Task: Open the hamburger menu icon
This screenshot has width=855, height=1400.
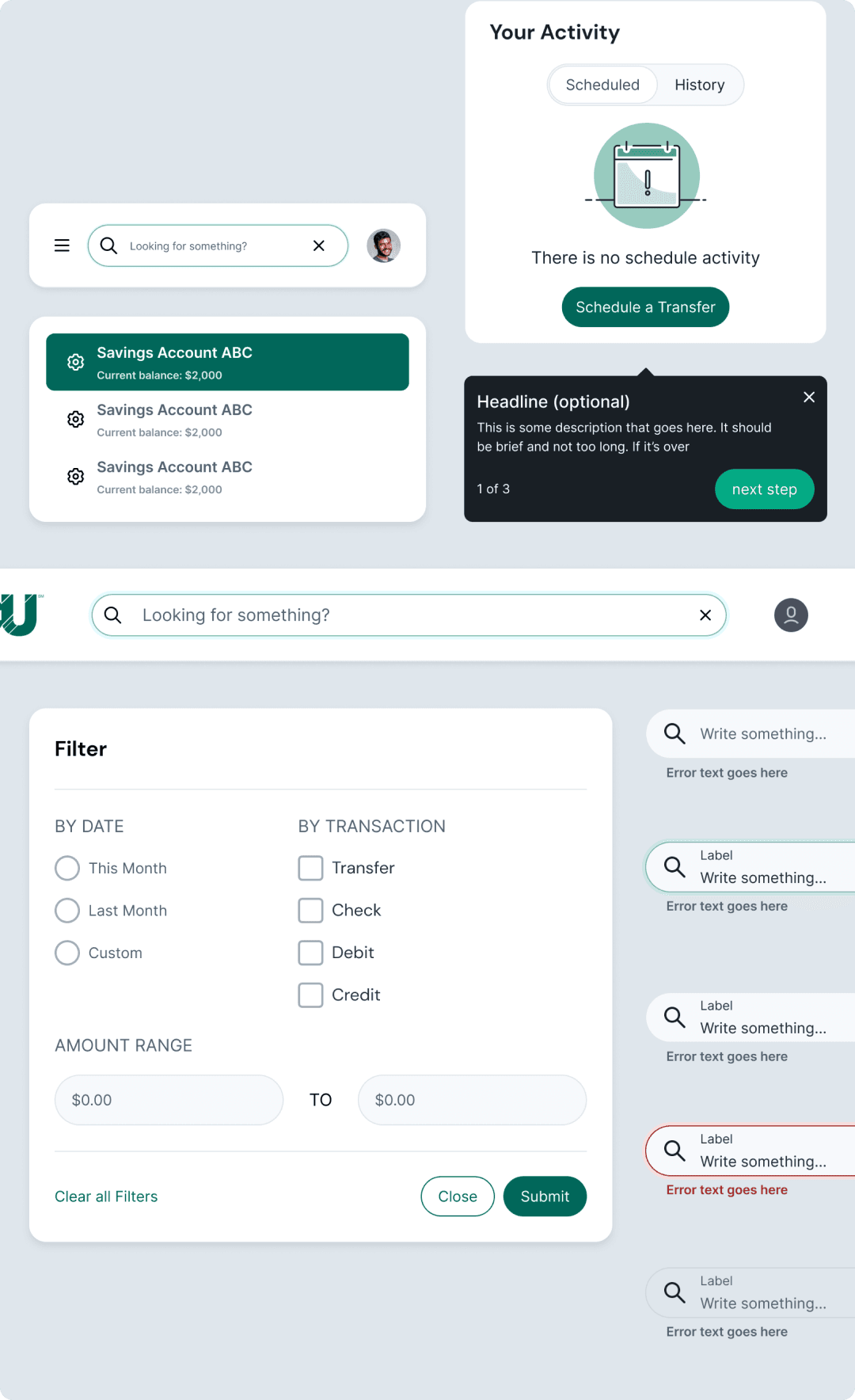Action: click(x=62, y=245)
